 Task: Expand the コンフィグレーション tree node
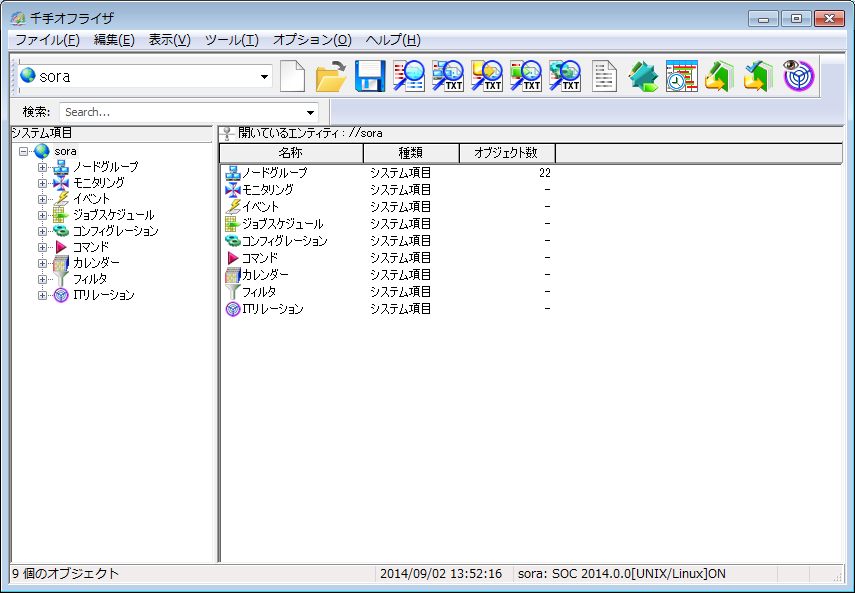42,231
